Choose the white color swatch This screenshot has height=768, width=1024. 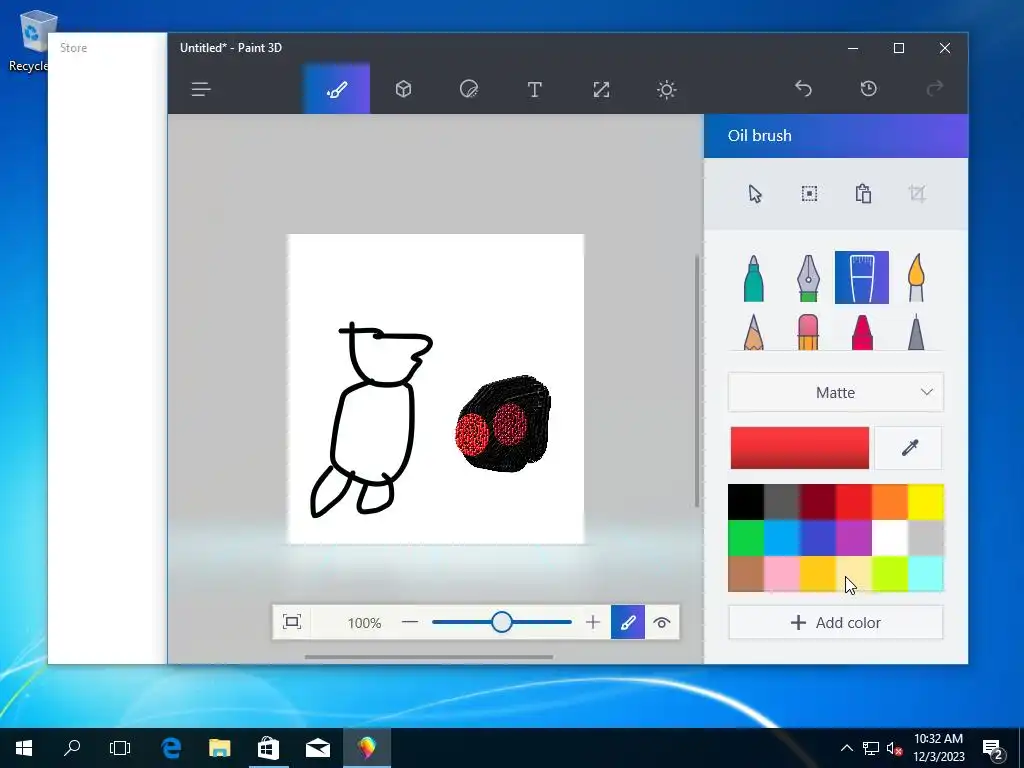point(889,538)
